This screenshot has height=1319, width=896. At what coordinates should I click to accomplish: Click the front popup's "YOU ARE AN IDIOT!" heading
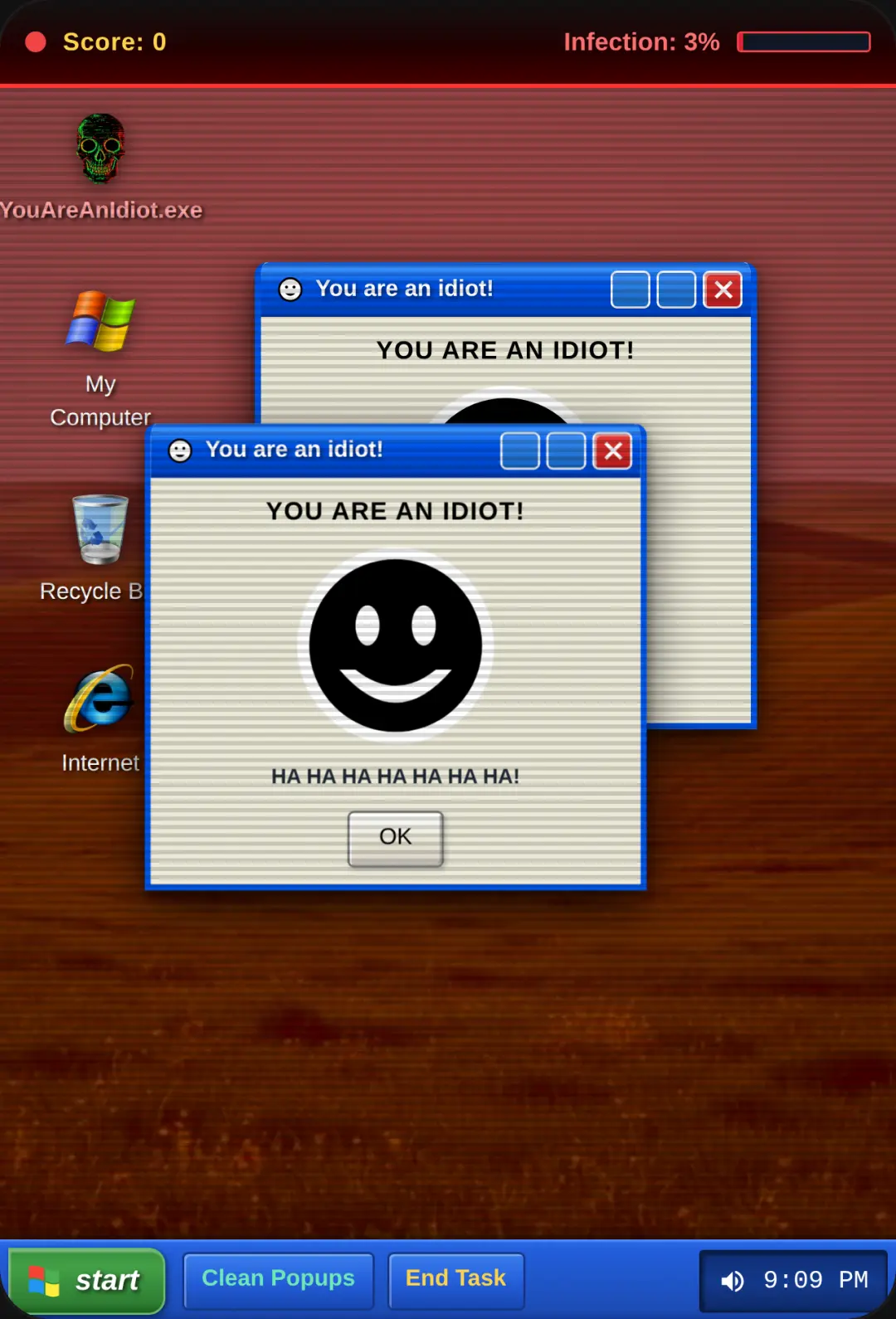pos(396,511)
